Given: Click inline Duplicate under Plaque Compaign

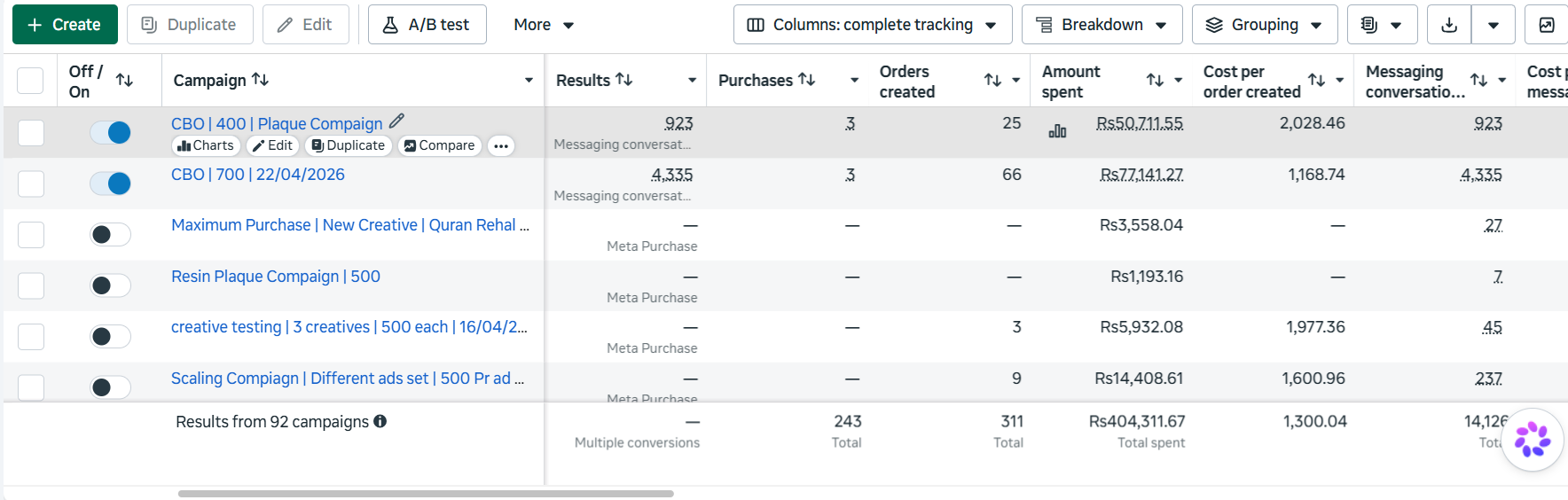Looking at the screenshot, I should coord(348,145).
